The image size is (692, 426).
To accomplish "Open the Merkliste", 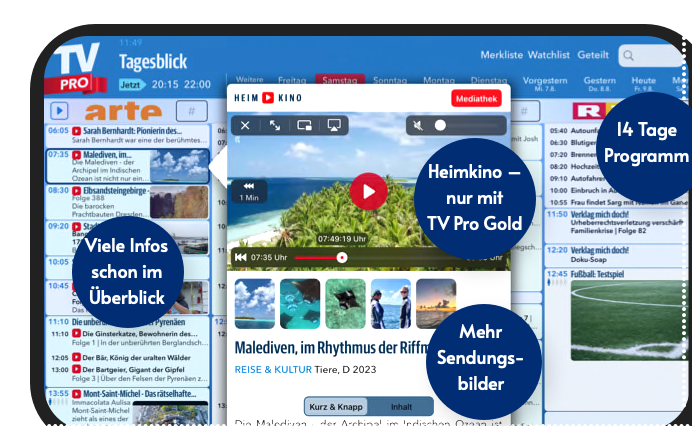I will [x=501, y=55].
